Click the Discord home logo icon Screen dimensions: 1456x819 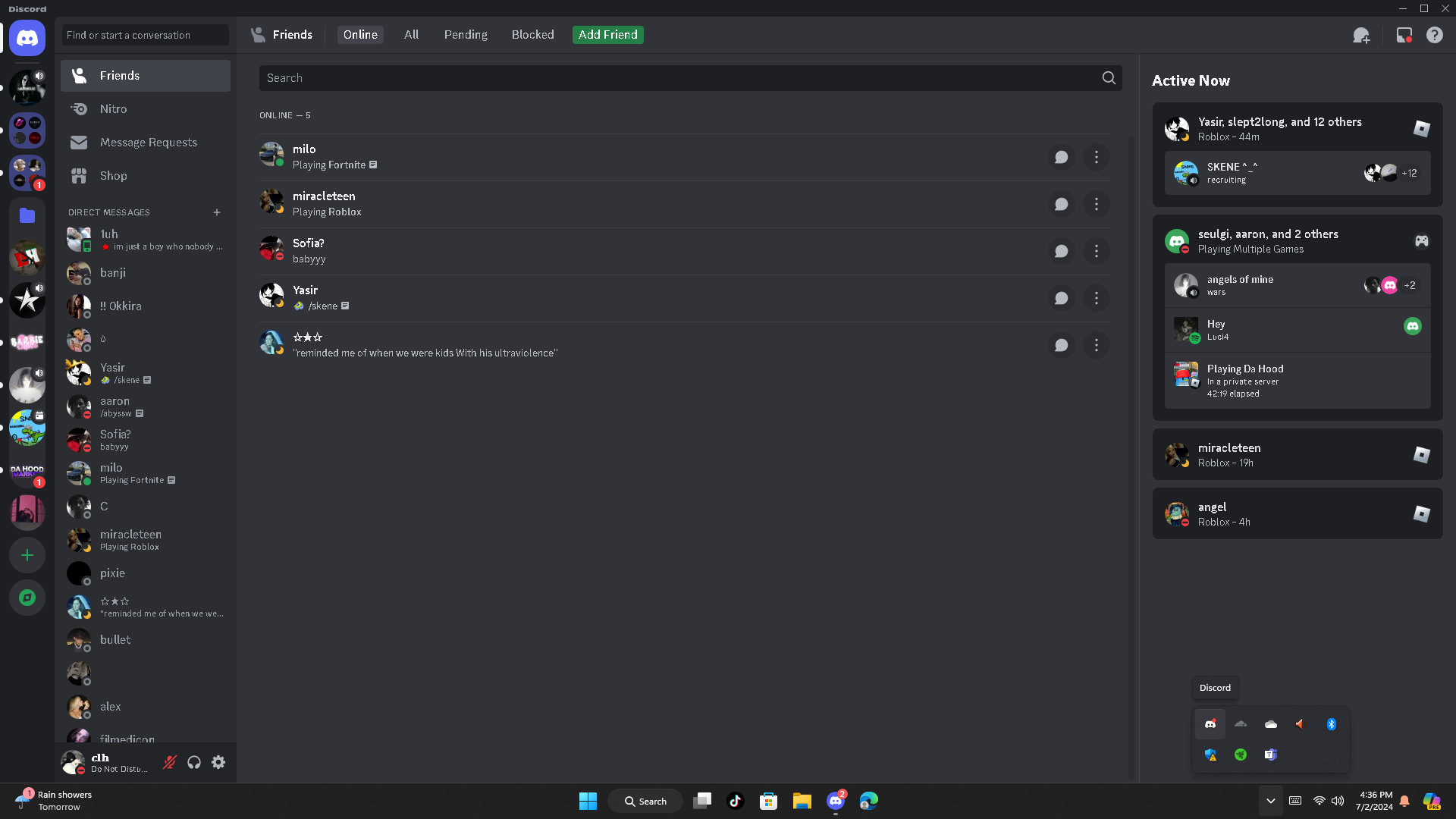pyautogui.click(x=27, y=38)
